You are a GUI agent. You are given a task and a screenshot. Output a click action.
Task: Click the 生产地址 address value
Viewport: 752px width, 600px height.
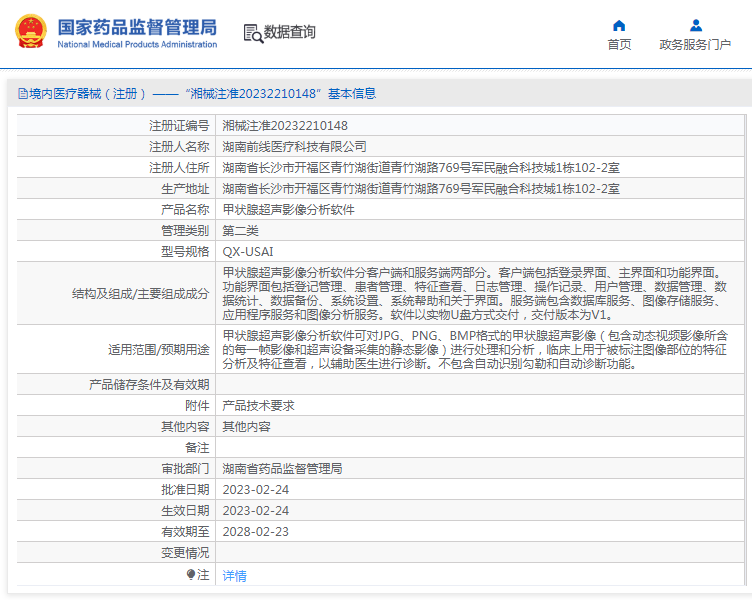tap(421, 189)
